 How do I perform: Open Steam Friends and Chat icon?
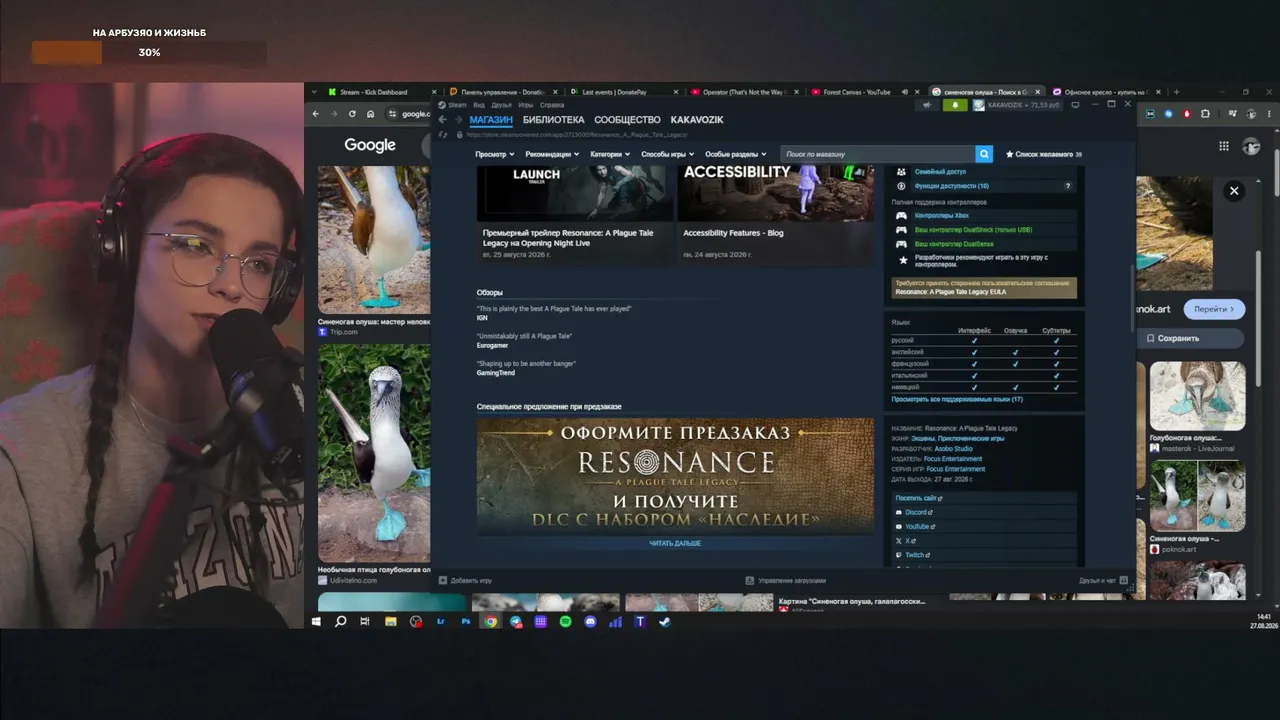click(1124, 580)
